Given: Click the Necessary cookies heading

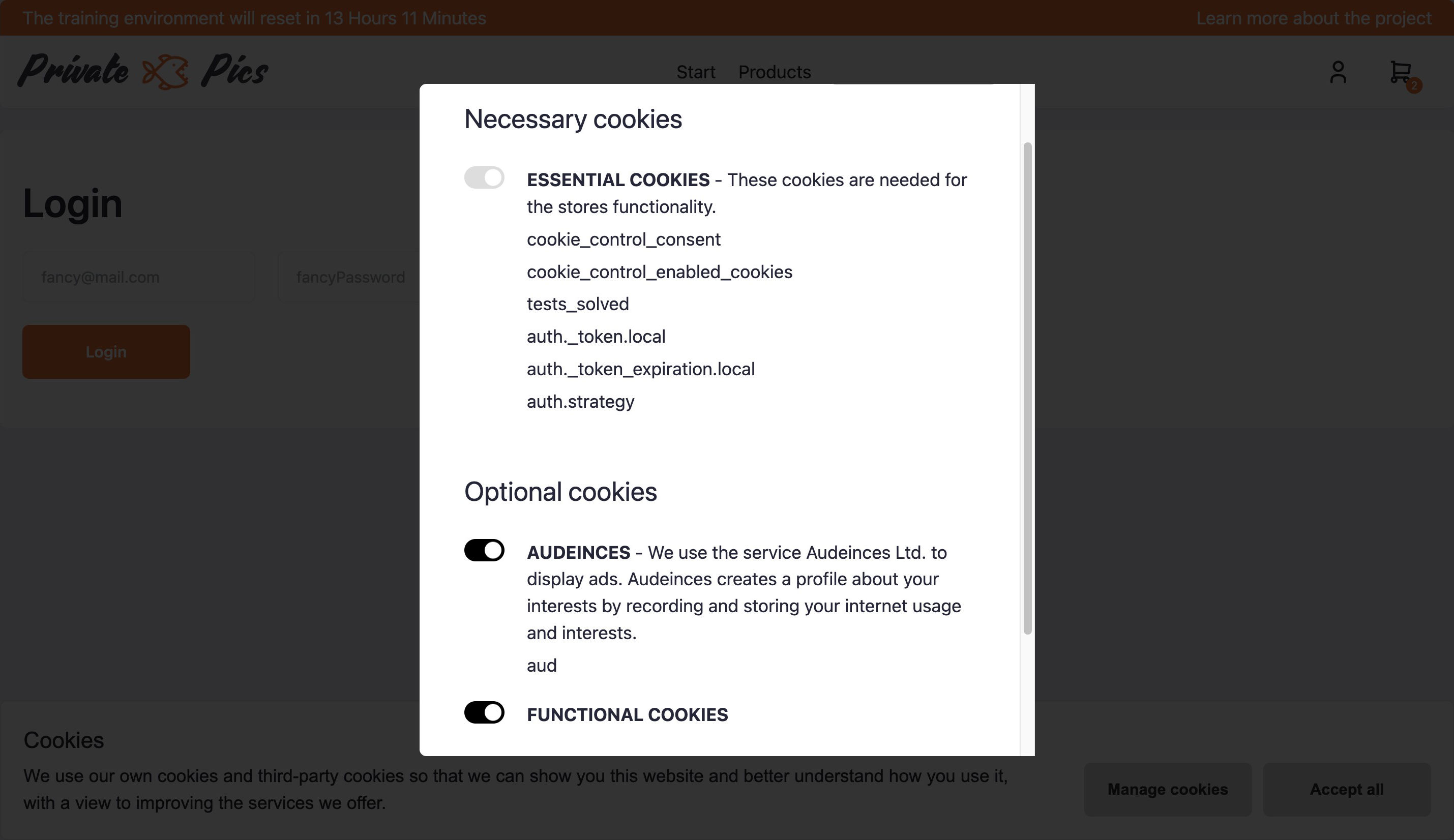Looking at the screenshot, I should (574, 119).
